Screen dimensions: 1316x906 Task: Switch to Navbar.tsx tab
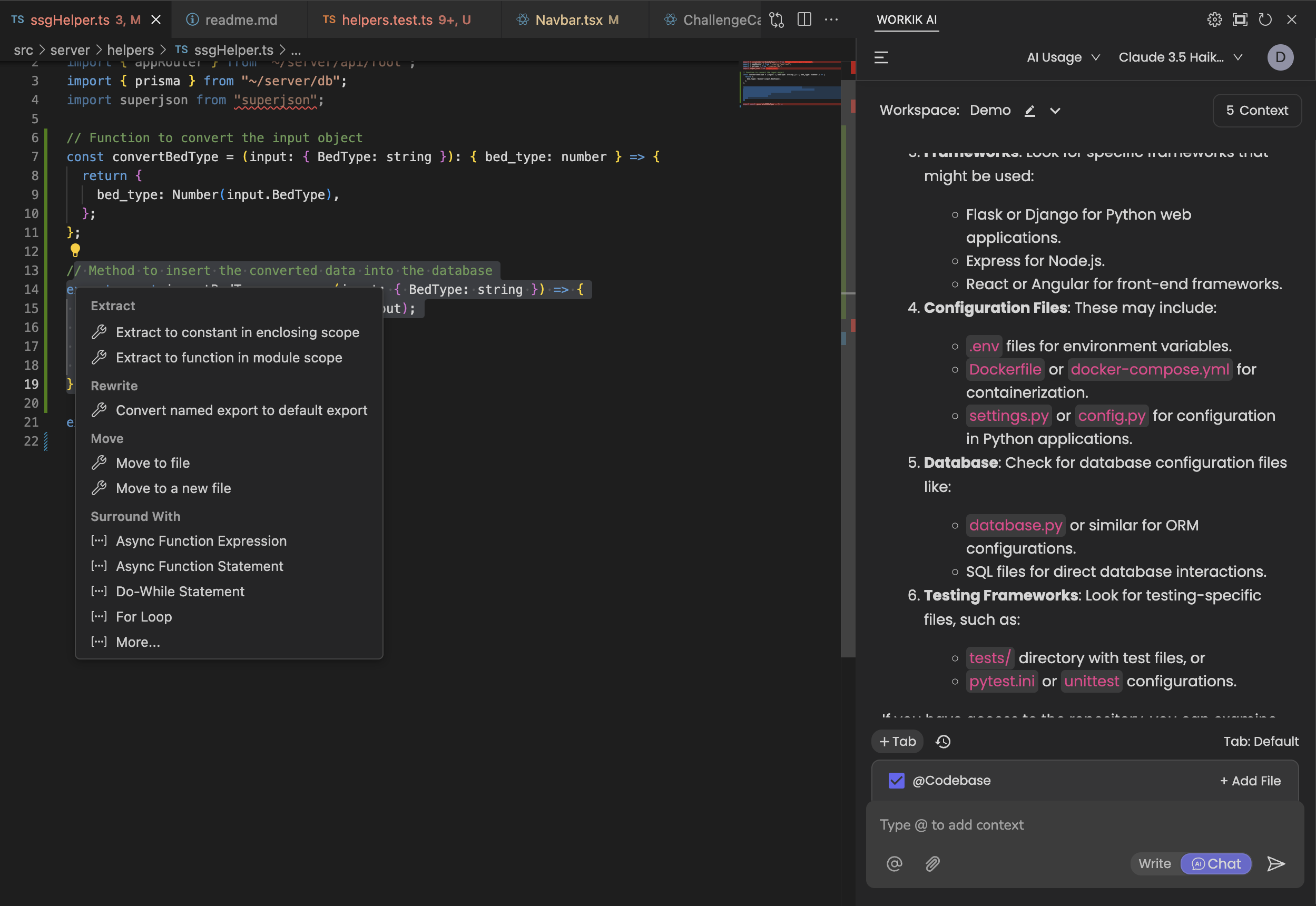[575, 20]
